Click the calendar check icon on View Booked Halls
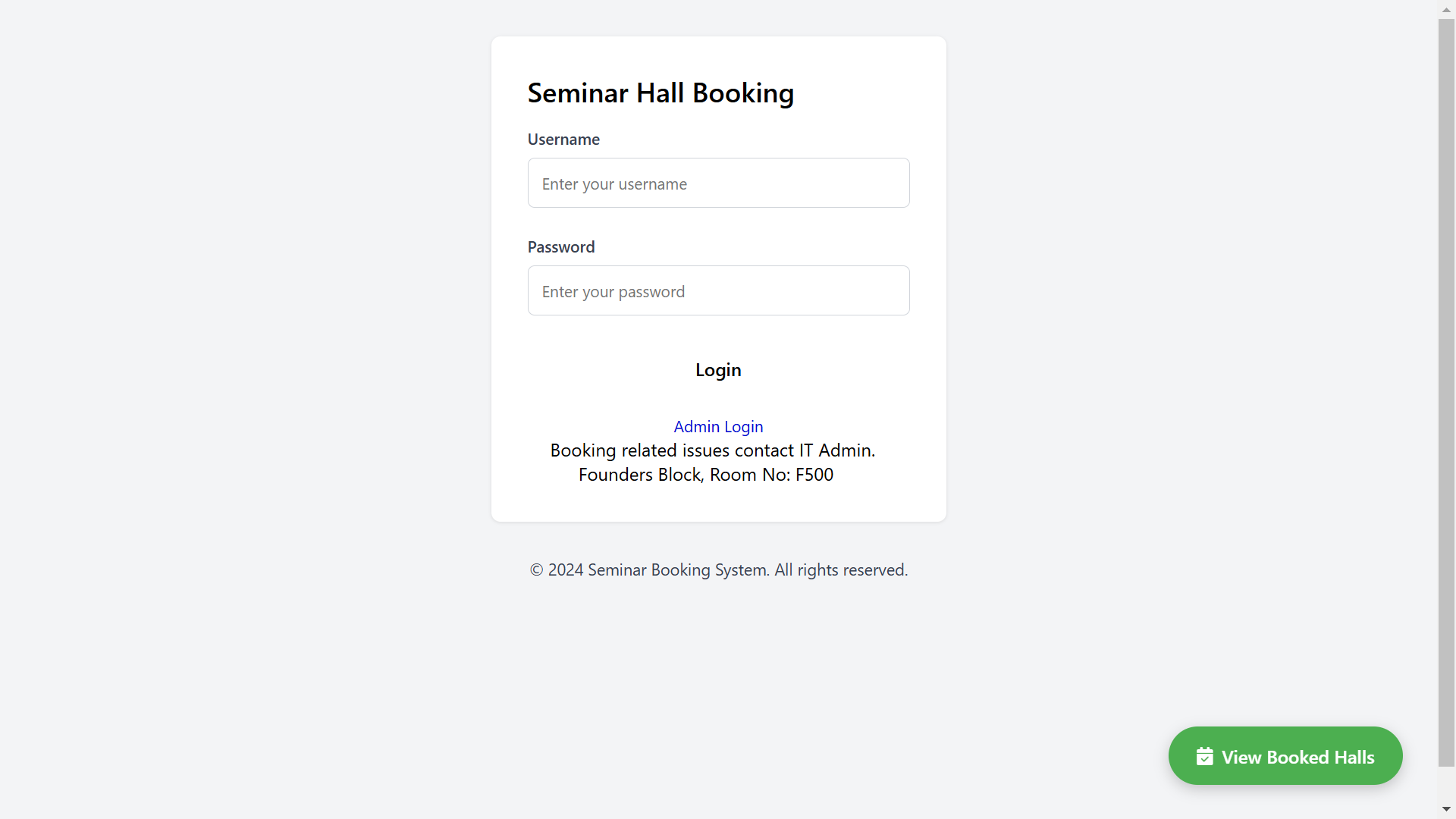The width and height of the screenshot is (1456, 819). pos(1204,757)
